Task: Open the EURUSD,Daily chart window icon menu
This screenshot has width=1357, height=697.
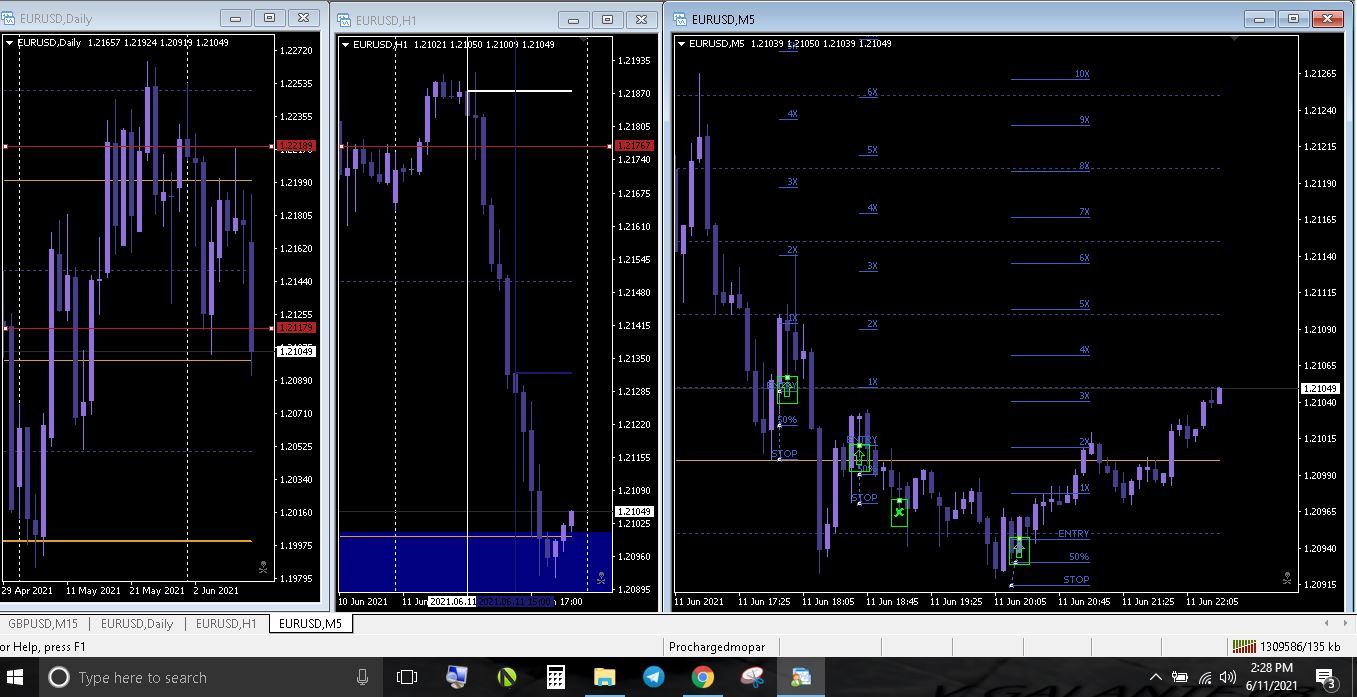Action: (8, 19)
